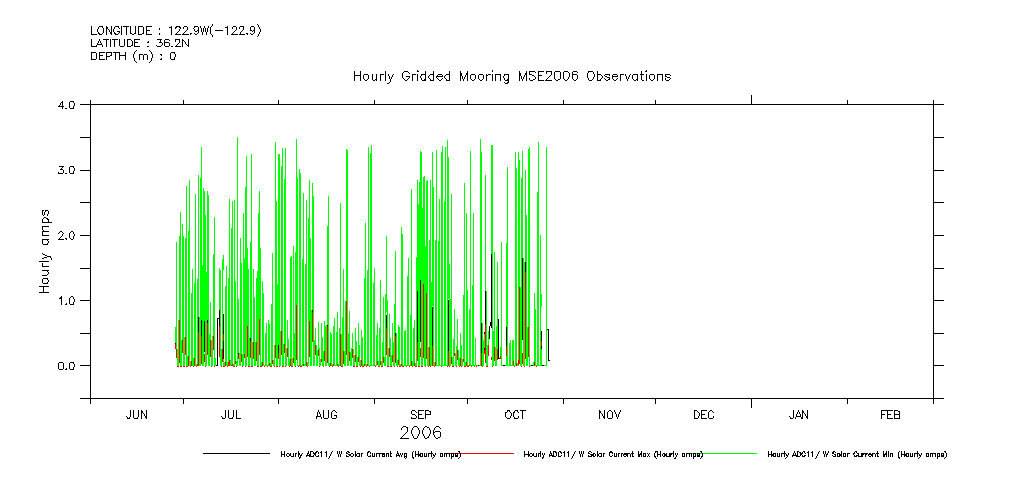Click the DEPTH (m) header line

[x=133, y=57]
